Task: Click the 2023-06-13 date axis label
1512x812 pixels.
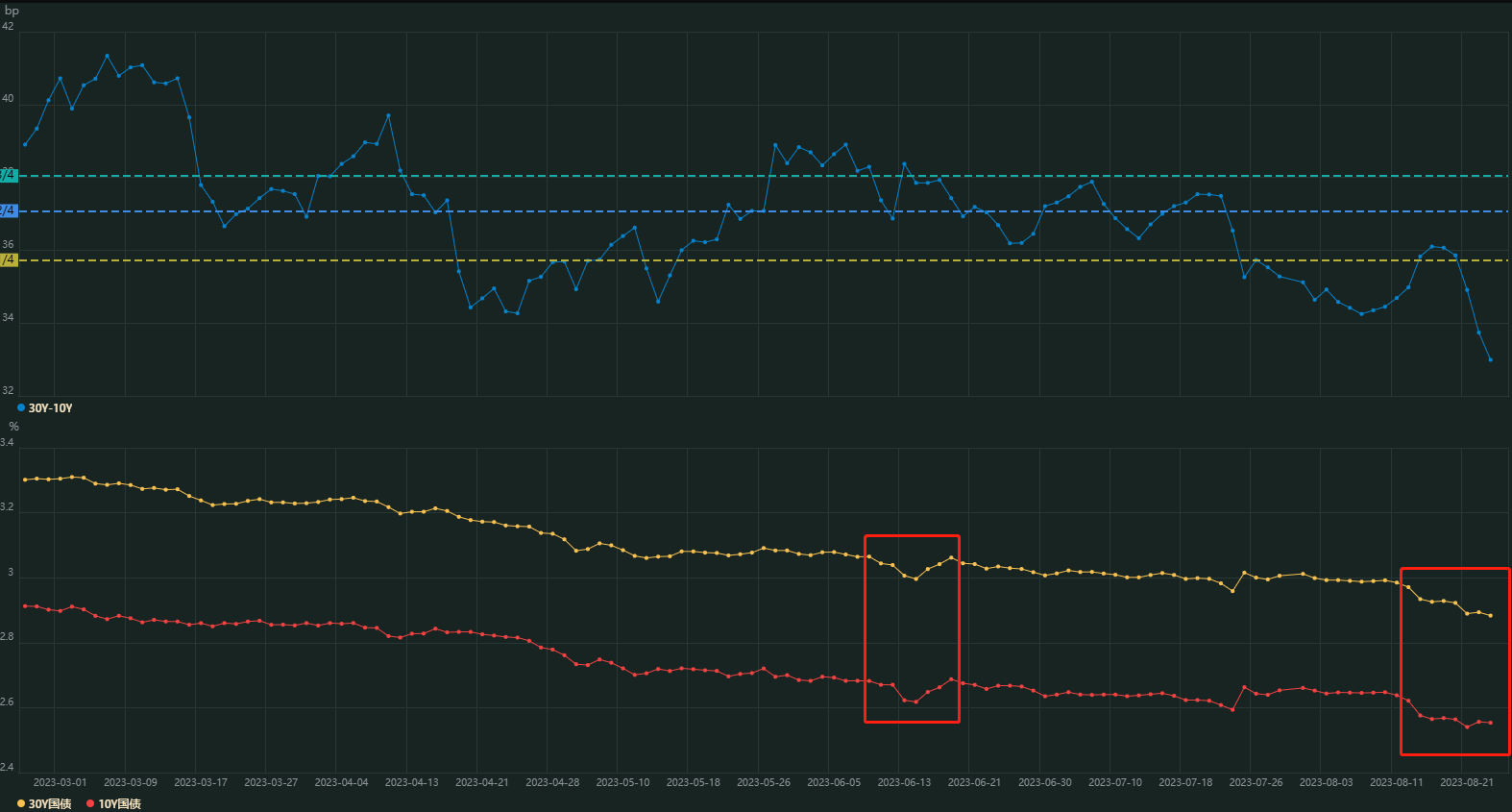Action: (904, 782)
